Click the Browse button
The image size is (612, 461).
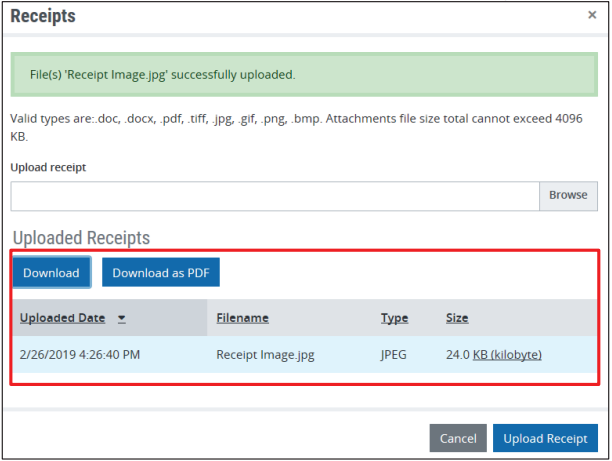[x=568, y=196]
